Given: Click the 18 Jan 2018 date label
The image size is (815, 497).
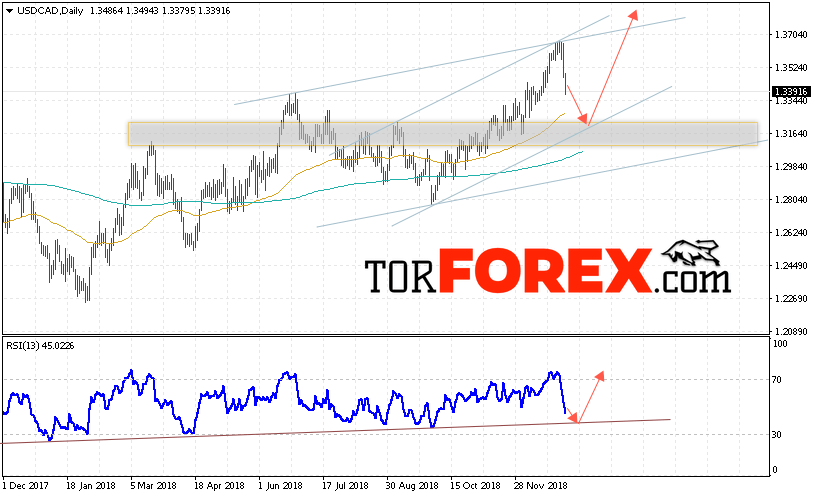Looking at the screenshot, I should 91,486.
